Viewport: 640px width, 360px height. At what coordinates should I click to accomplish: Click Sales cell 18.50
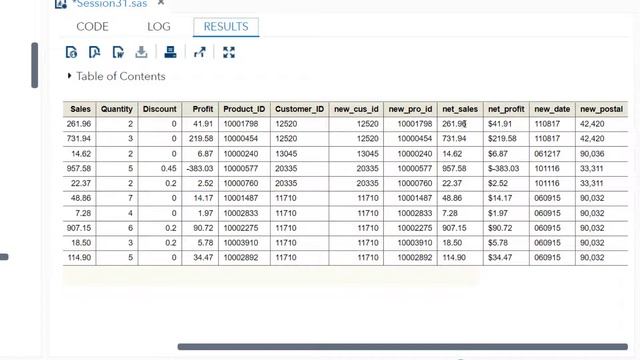tap(81, 242)
